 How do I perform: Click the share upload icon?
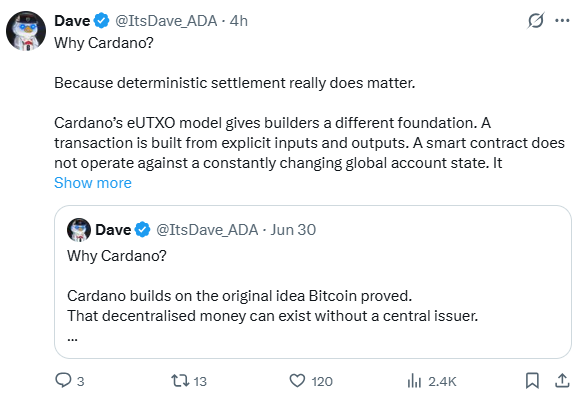click(x=562, y=381)
